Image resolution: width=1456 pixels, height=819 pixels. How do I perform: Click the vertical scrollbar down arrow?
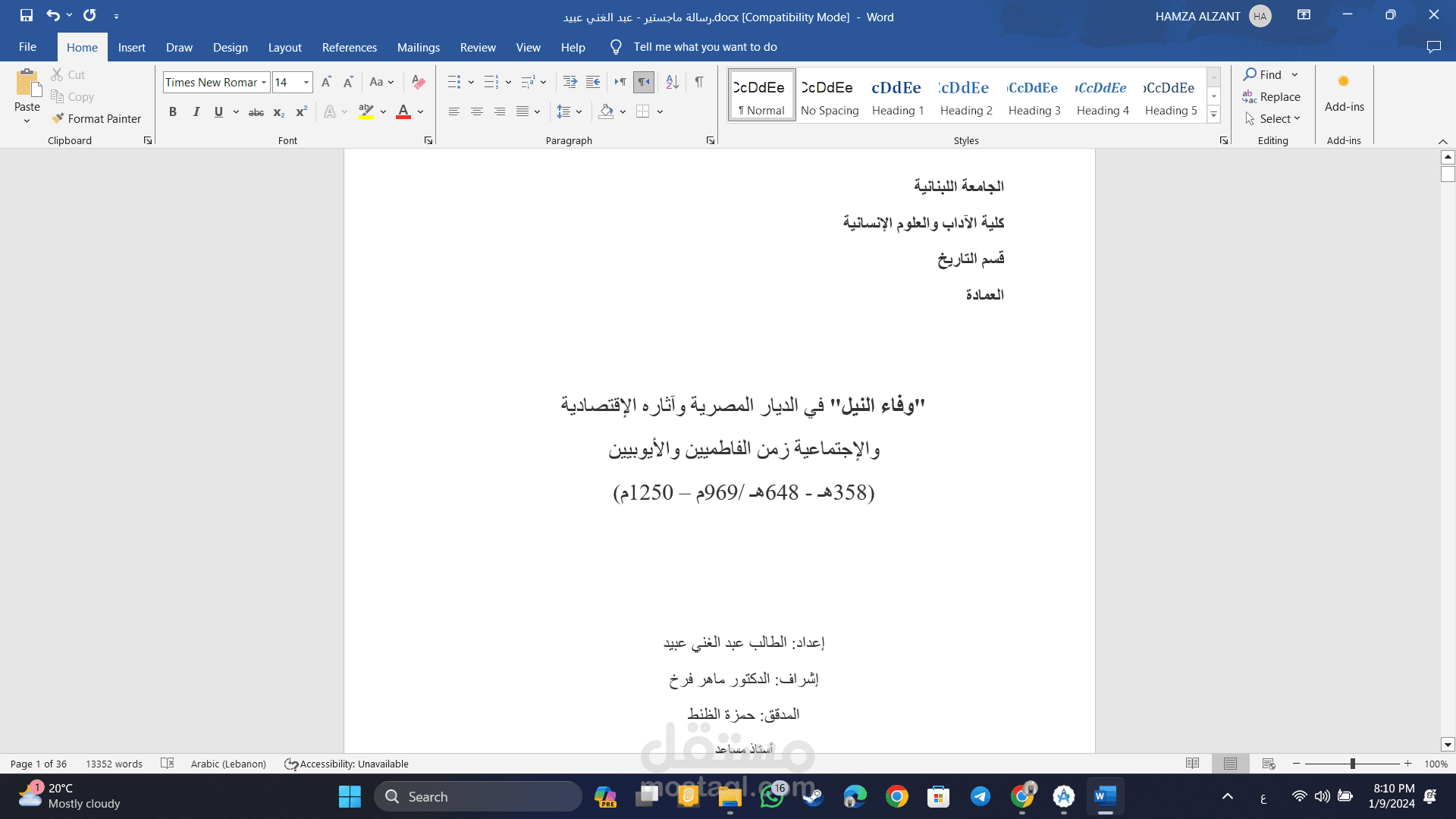click(x=1448, y=745)
